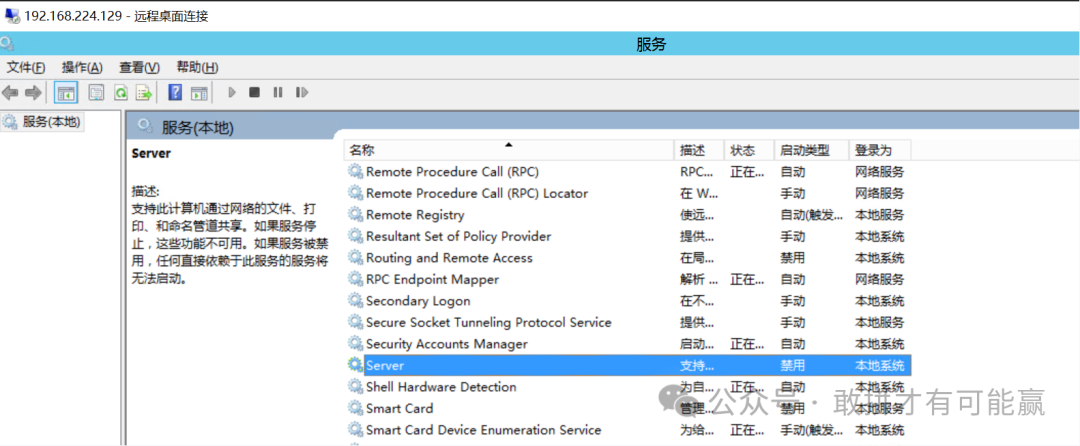Open the 操作(A) menu
Screen dimensions: 1080x446
click(x=82, y=67)
